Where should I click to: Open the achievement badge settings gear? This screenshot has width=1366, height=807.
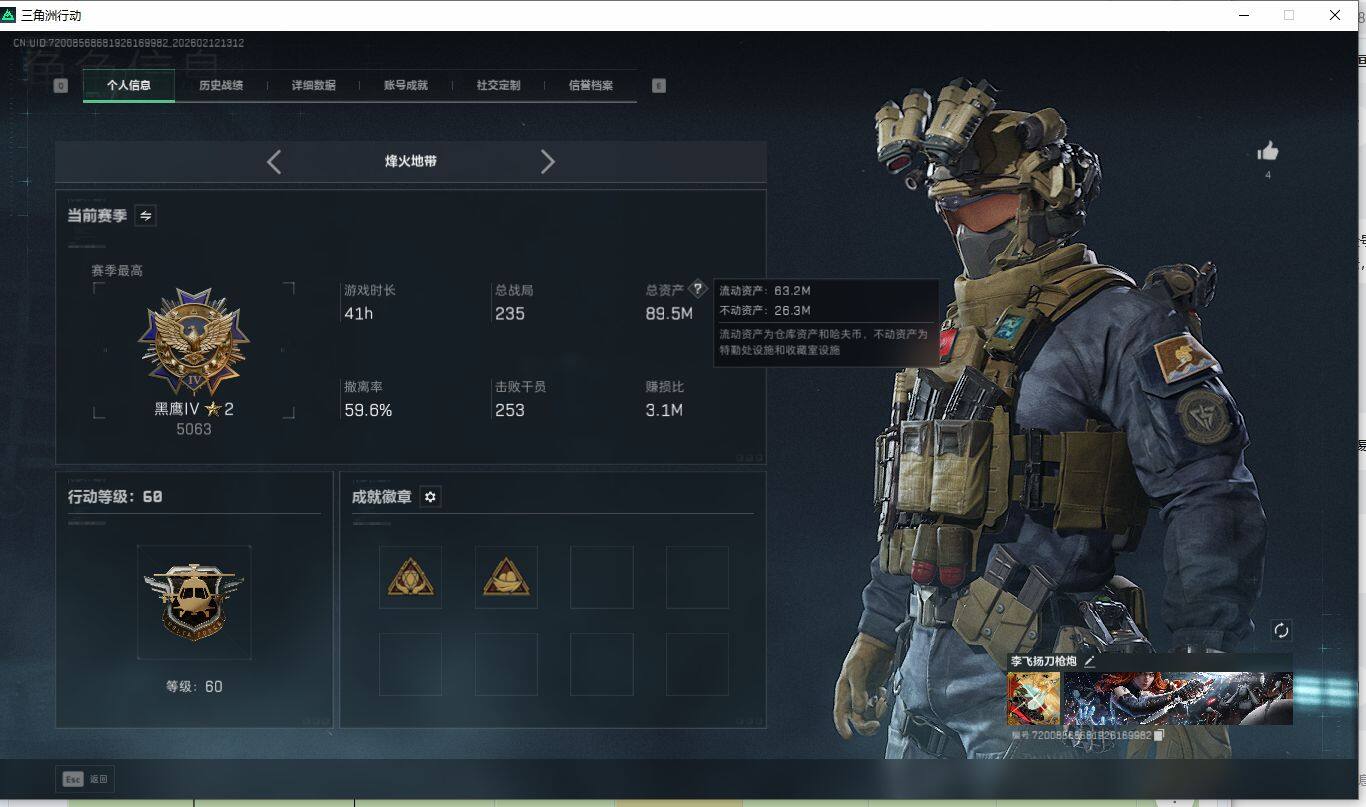[x=430, y=497]
